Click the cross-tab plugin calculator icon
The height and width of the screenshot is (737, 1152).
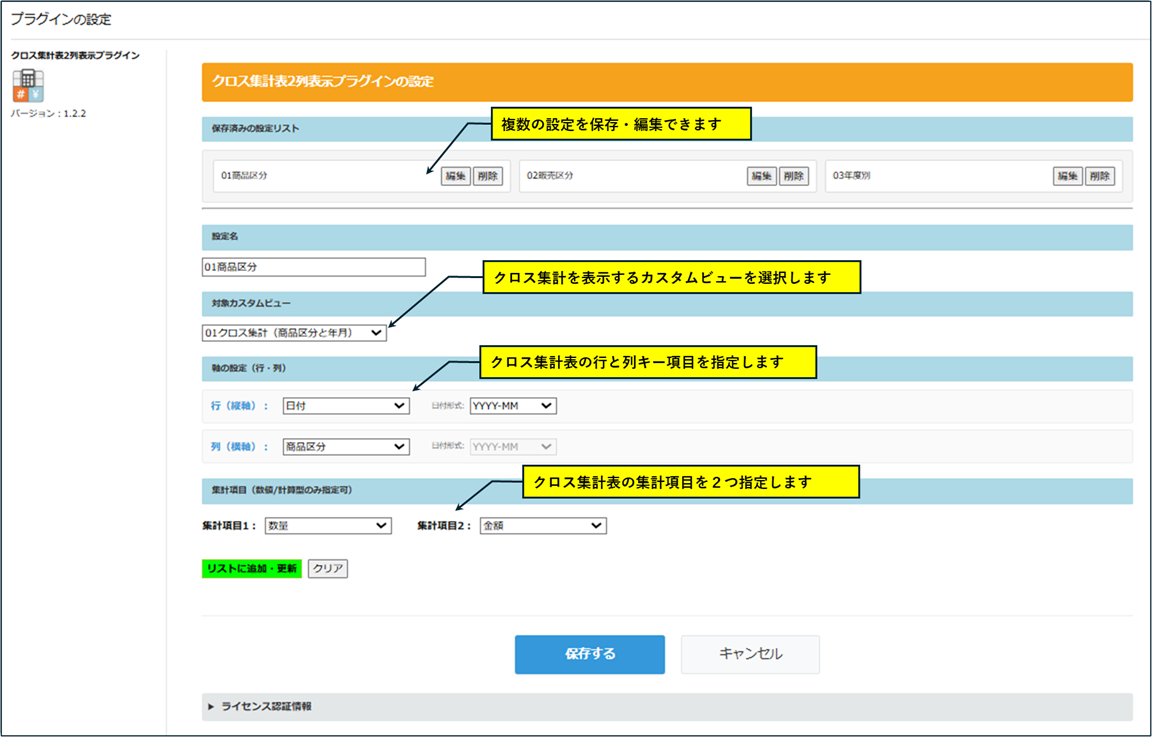27,84
